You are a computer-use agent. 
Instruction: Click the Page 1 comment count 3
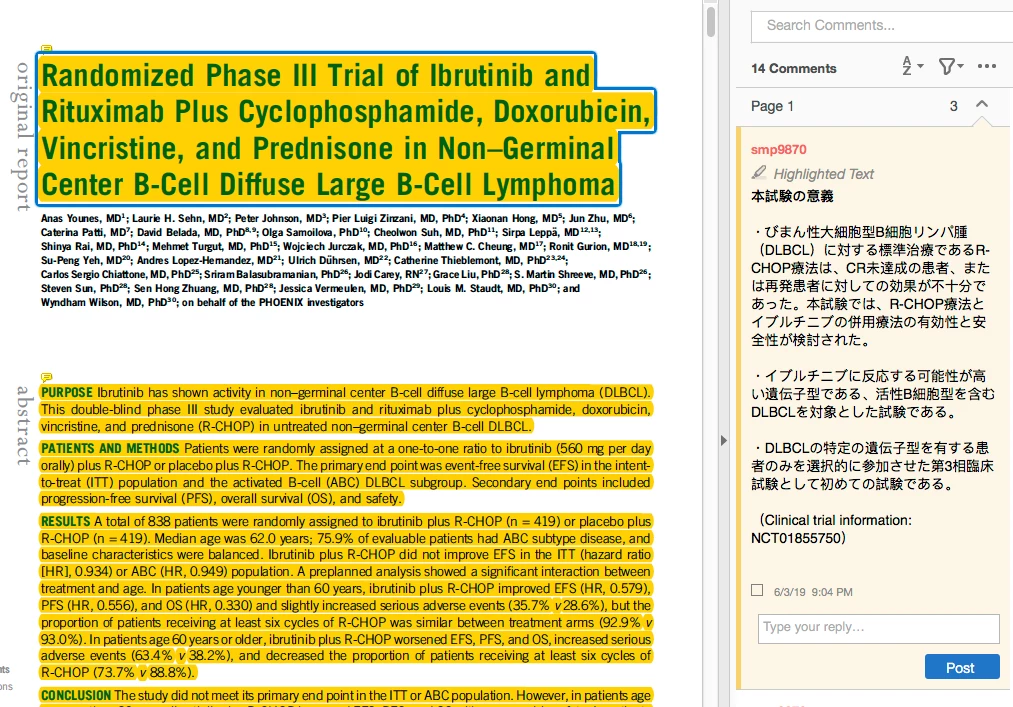[954, 106]
